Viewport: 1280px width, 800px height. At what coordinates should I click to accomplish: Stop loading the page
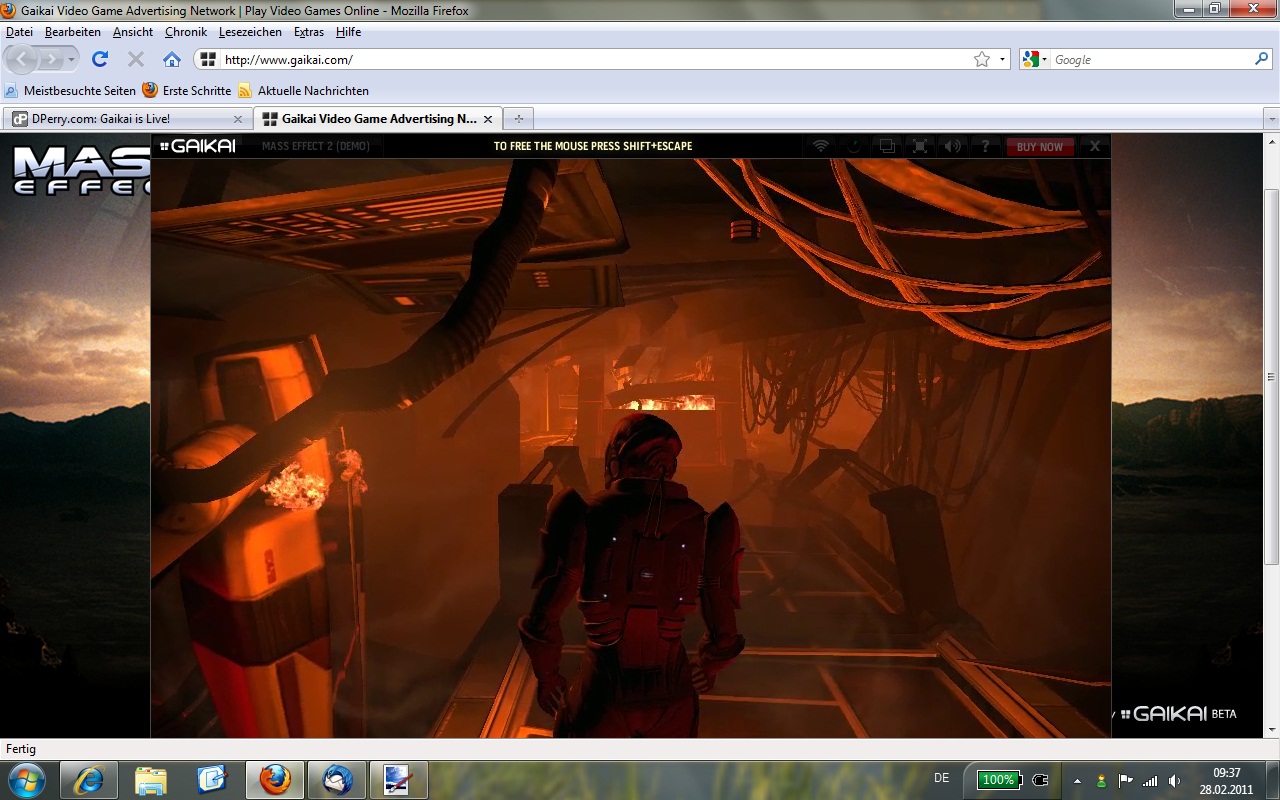[135, 58]
